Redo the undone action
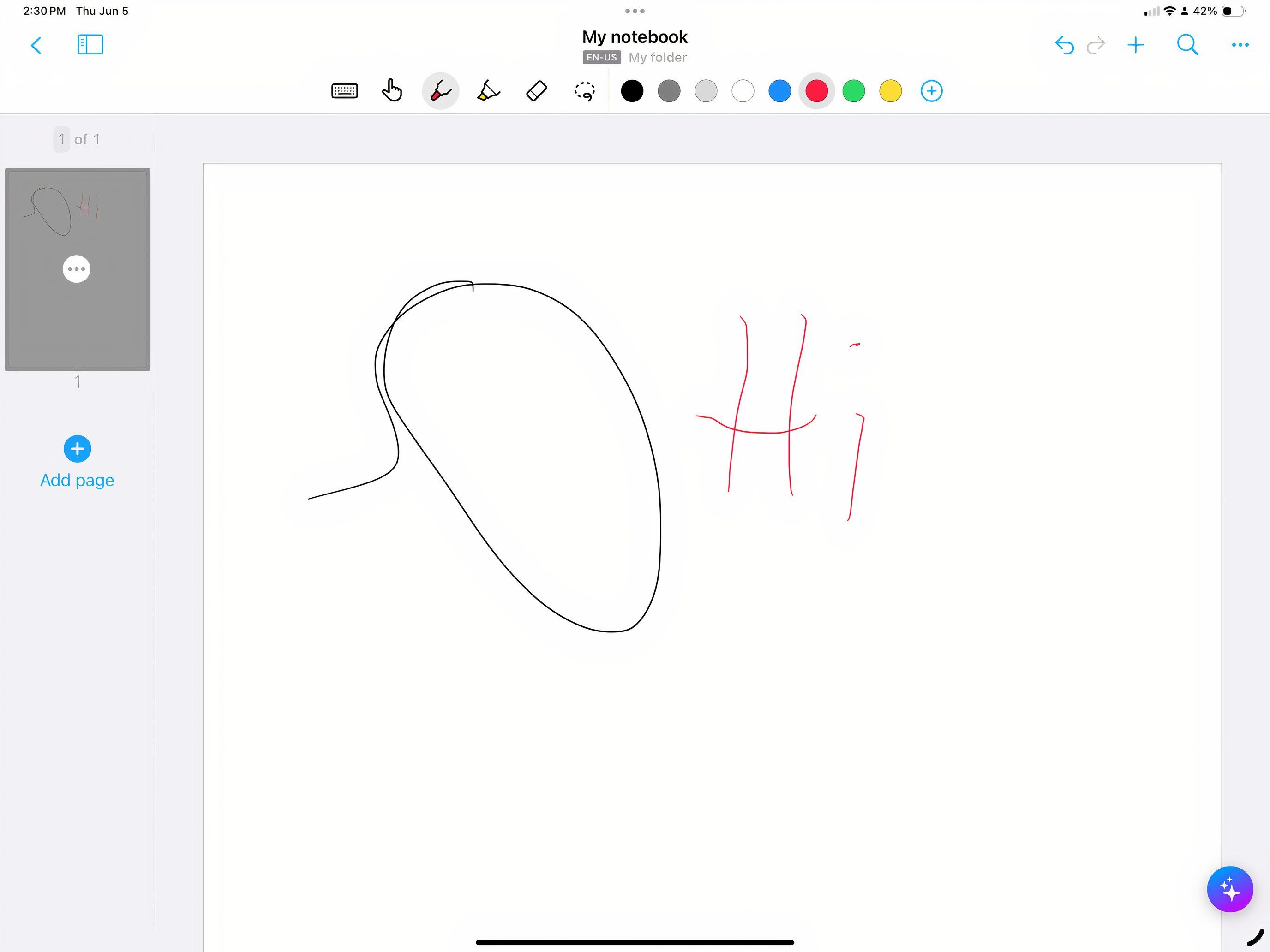 tap(1096, 45)
